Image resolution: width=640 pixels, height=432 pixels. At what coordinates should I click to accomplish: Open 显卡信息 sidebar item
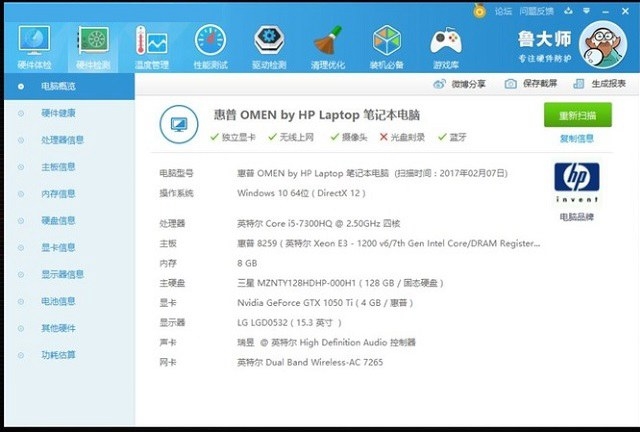(58, 247)
